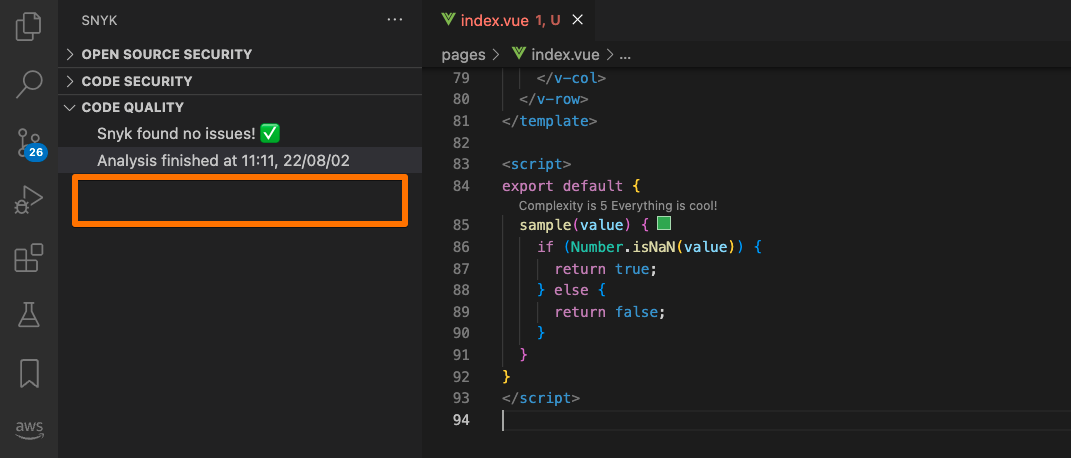Viewport: 1071px width, 458px height.
Task: Click the index.vue breadcrumb item
Action: (x=565, y=55)
